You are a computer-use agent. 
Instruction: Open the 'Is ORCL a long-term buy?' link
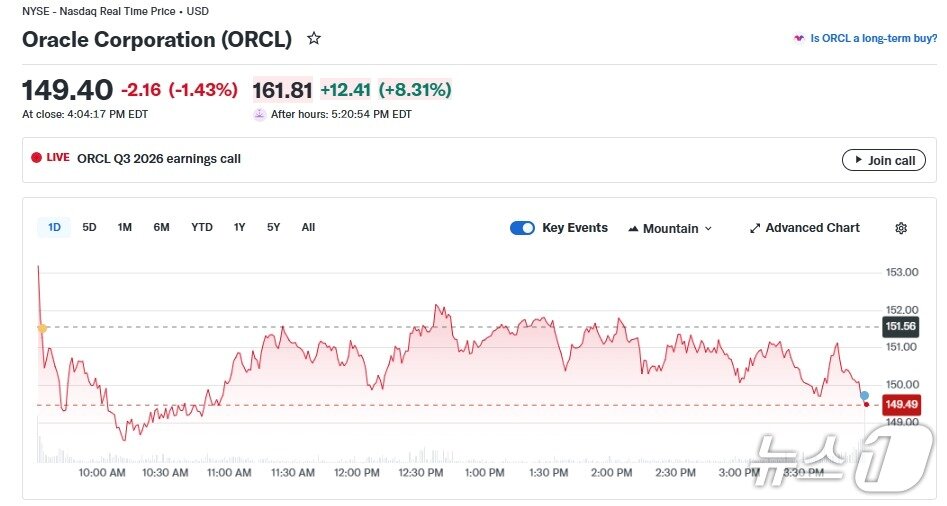873,39
